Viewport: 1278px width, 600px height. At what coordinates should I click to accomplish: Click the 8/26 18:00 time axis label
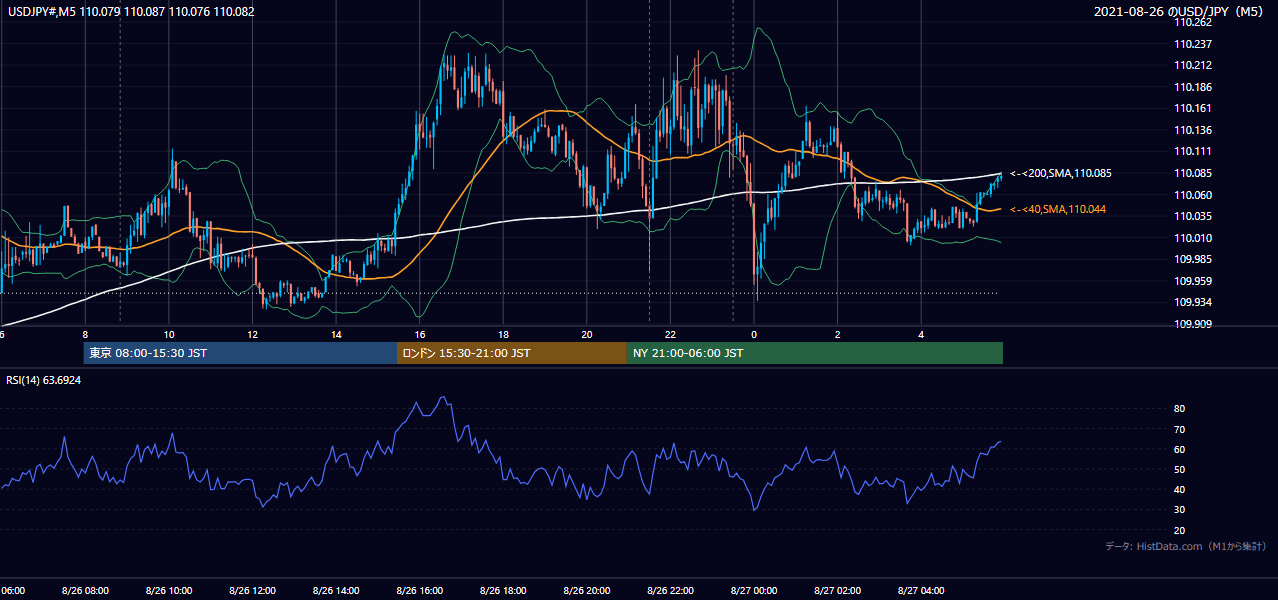coord(503,591)
